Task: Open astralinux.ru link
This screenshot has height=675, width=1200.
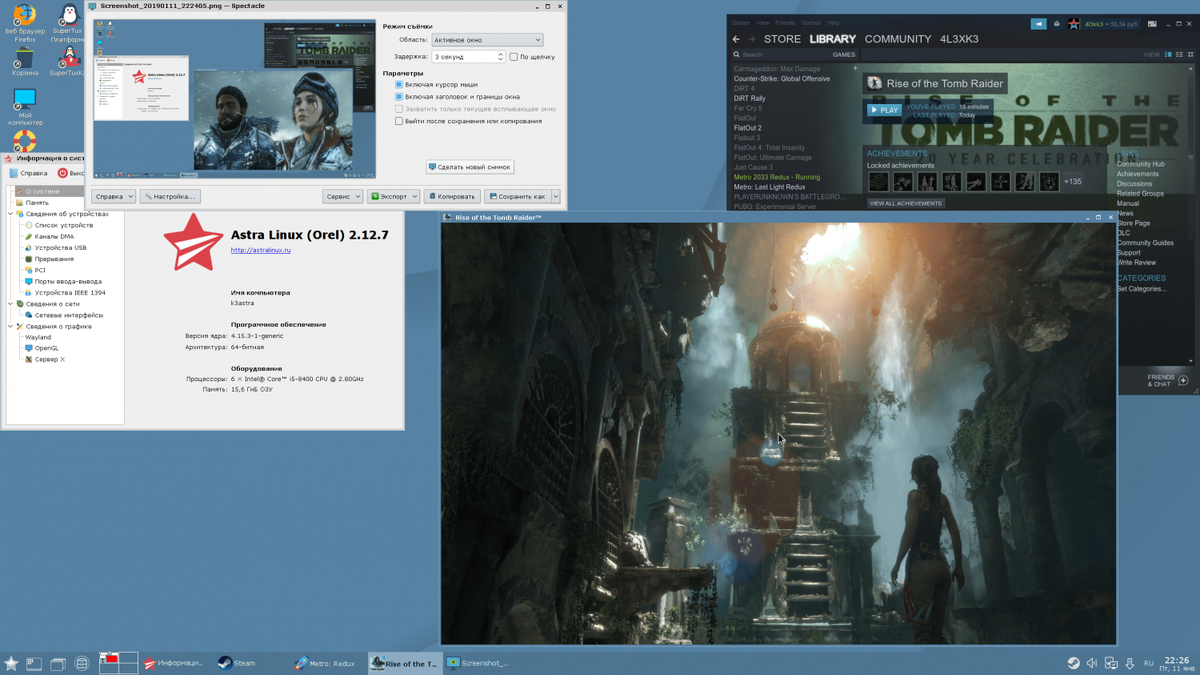Action: pos(261,250)
